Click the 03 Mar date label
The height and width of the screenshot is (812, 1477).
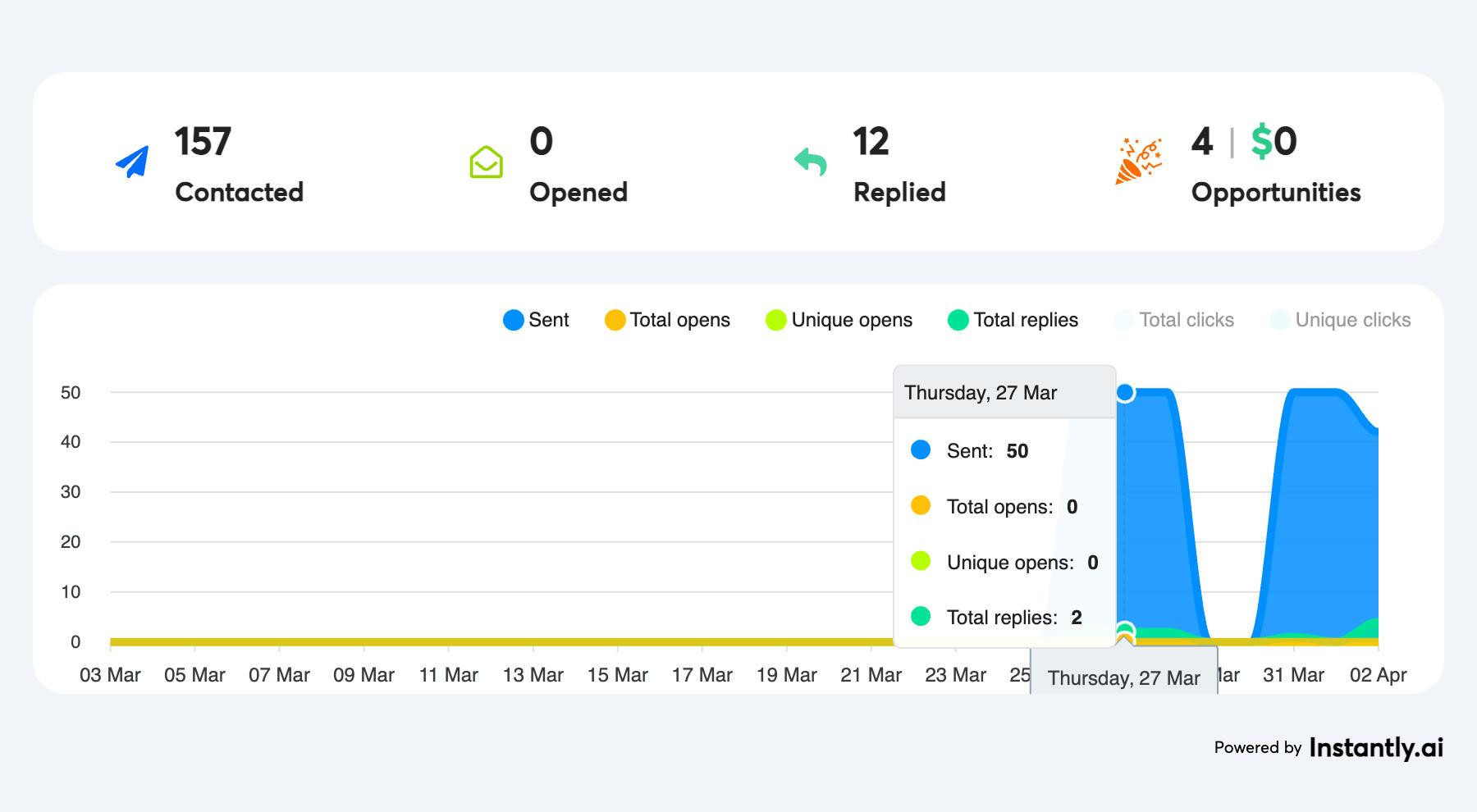[110, 675]
